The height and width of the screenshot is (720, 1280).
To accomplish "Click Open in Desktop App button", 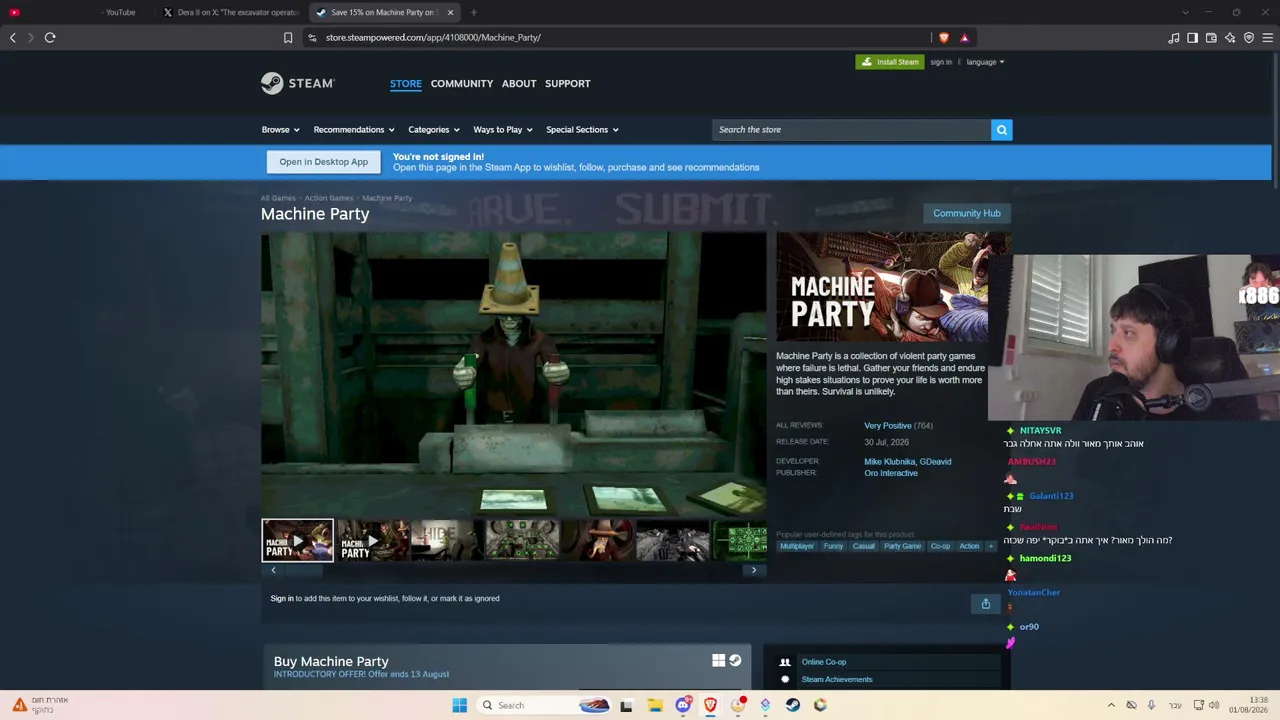I will 324,162.
